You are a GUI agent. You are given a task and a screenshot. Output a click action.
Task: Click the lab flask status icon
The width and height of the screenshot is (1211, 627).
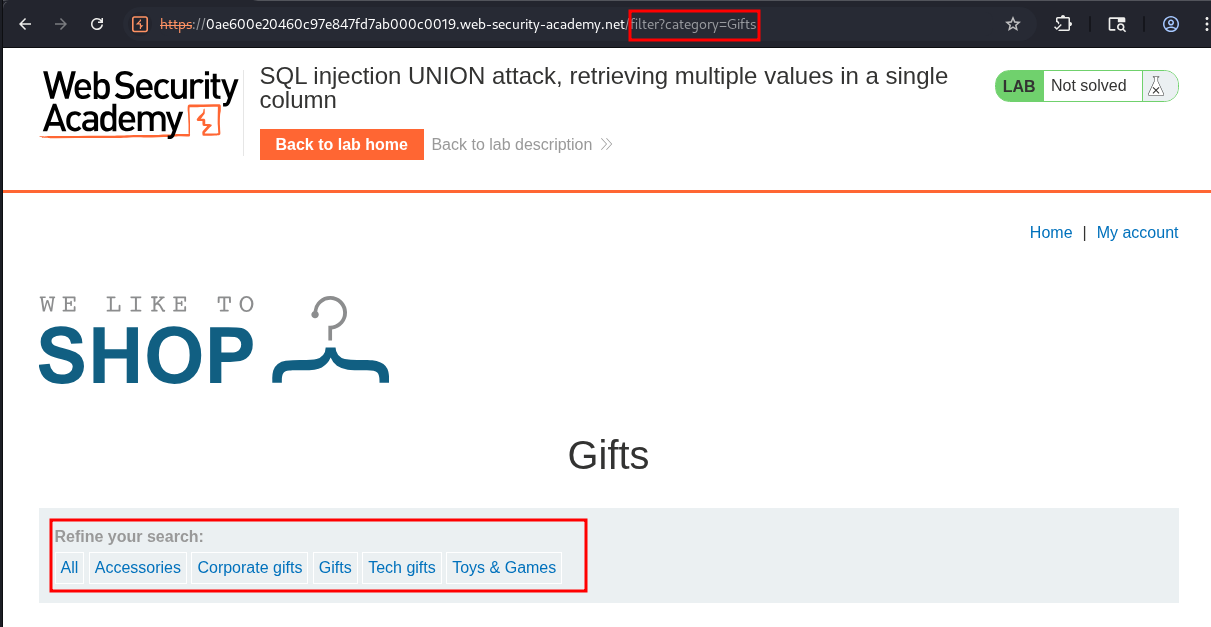[x=1157, y=86]
